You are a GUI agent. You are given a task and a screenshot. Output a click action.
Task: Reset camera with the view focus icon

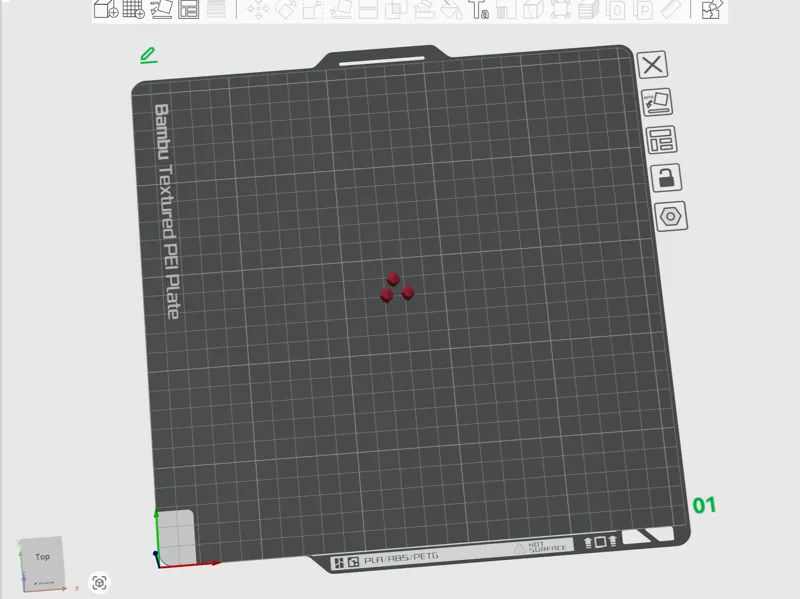pos(99,582)
